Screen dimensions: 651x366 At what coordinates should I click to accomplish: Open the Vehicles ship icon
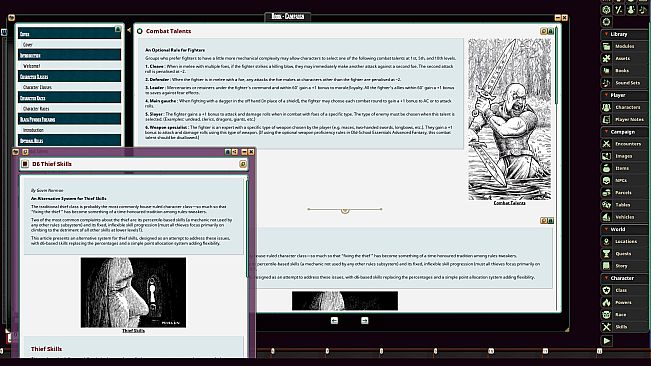606,217
